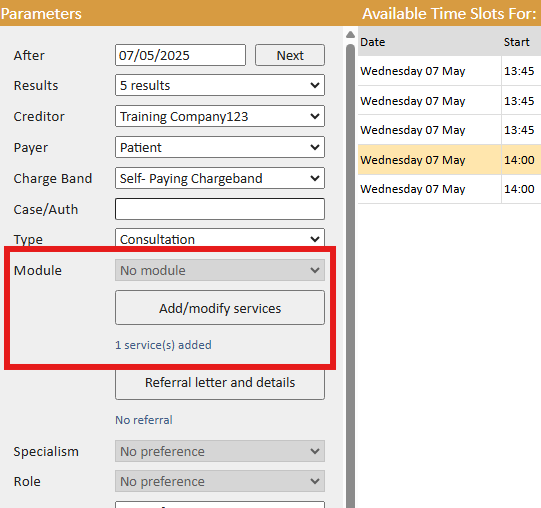Open Referral letter and details
Image resolution: width=541 pixels, height=508 pixels.
220,383
